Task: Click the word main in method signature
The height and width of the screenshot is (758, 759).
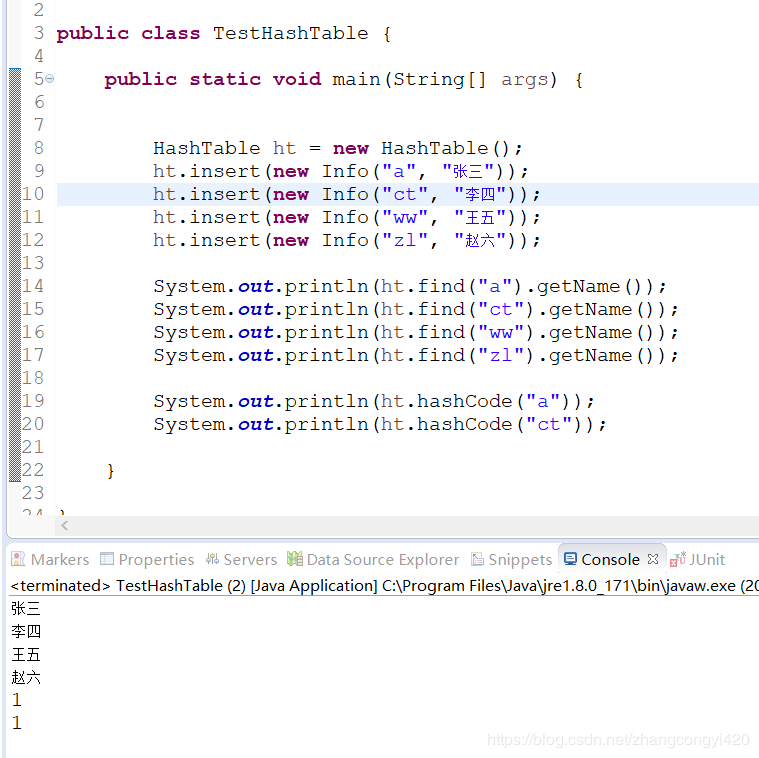Action: pos(356,79)
